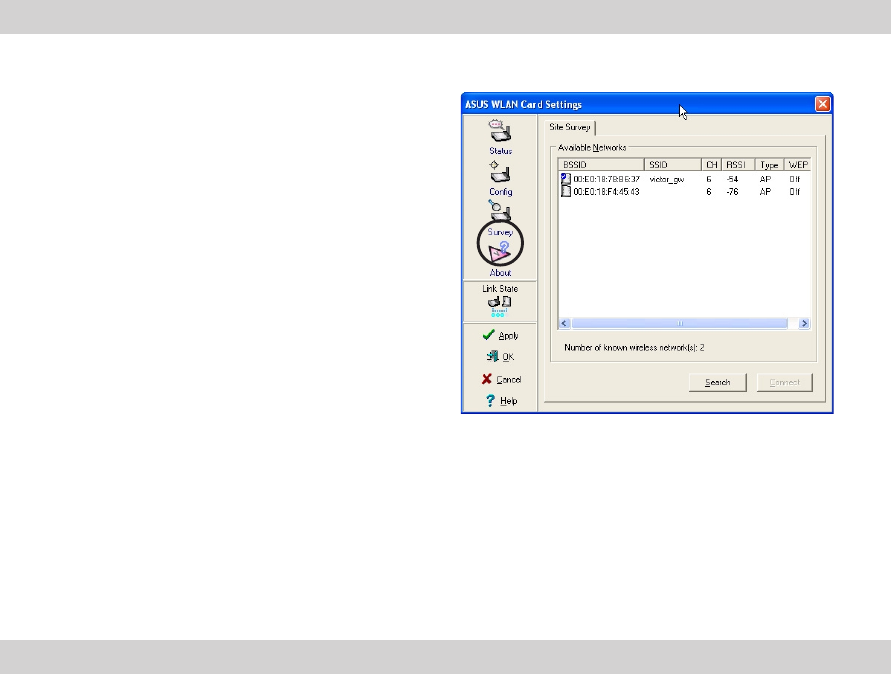Select BSSID 00:E0:18:F4:45:43

point(606,192)
